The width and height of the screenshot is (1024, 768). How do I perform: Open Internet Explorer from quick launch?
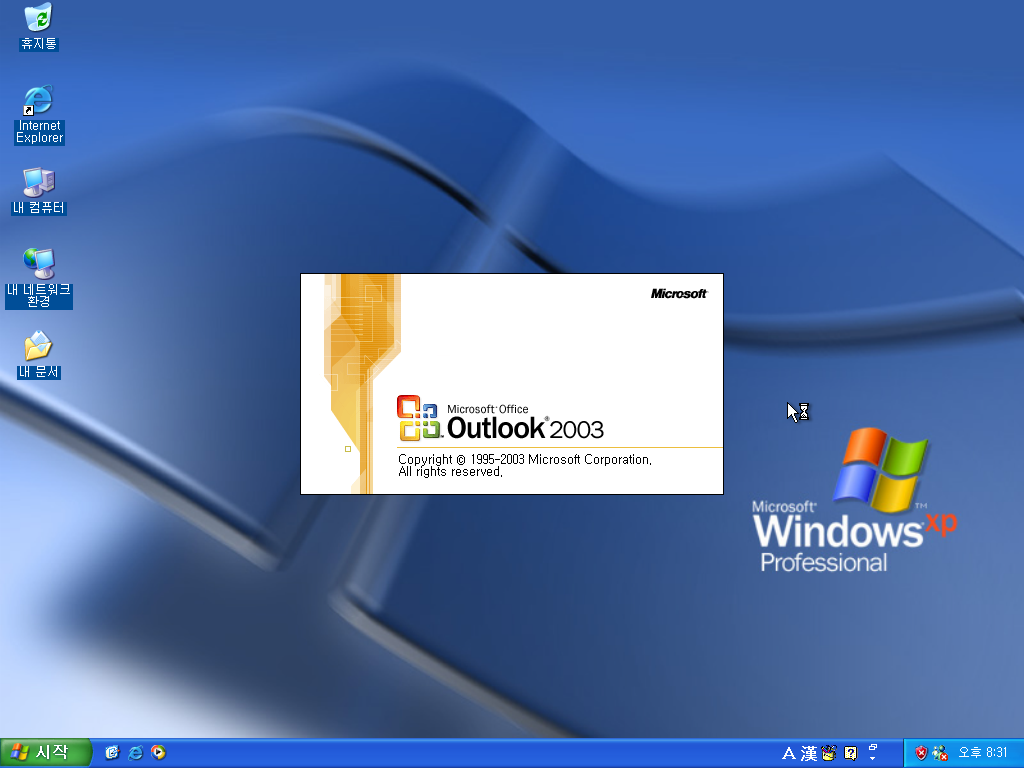pos(135,753)
